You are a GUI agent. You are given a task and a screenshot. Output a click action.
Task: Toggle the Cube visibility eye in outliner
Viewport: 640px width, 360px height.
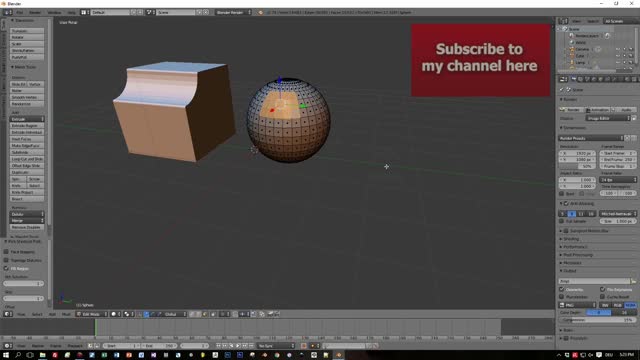[618, 56]
